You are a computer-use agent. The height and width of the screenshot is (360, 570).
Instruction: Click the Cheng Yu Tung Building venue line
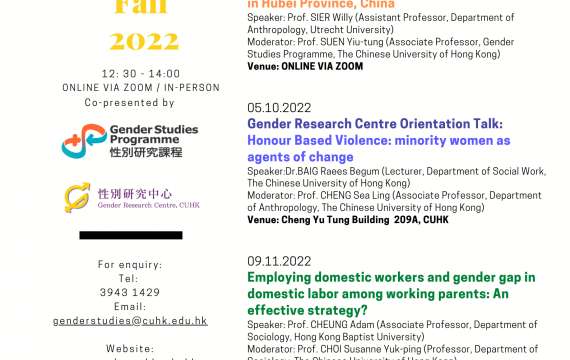[x=348, y=220]
